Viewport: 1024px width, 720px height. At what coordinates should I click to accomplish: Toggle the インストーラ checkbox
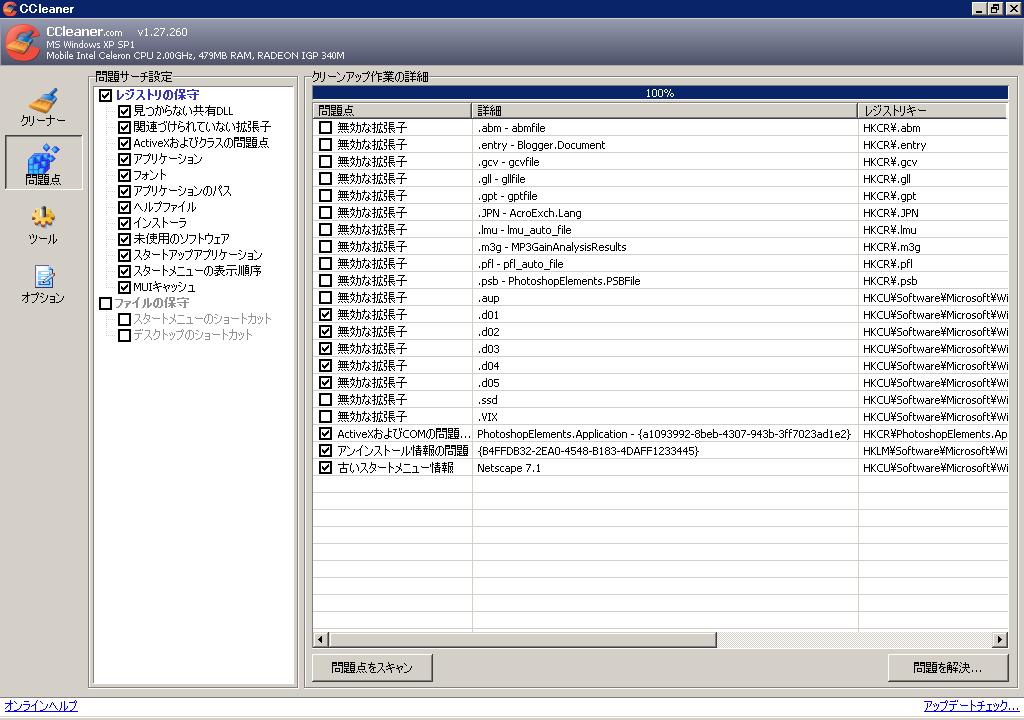coord(124,223)
